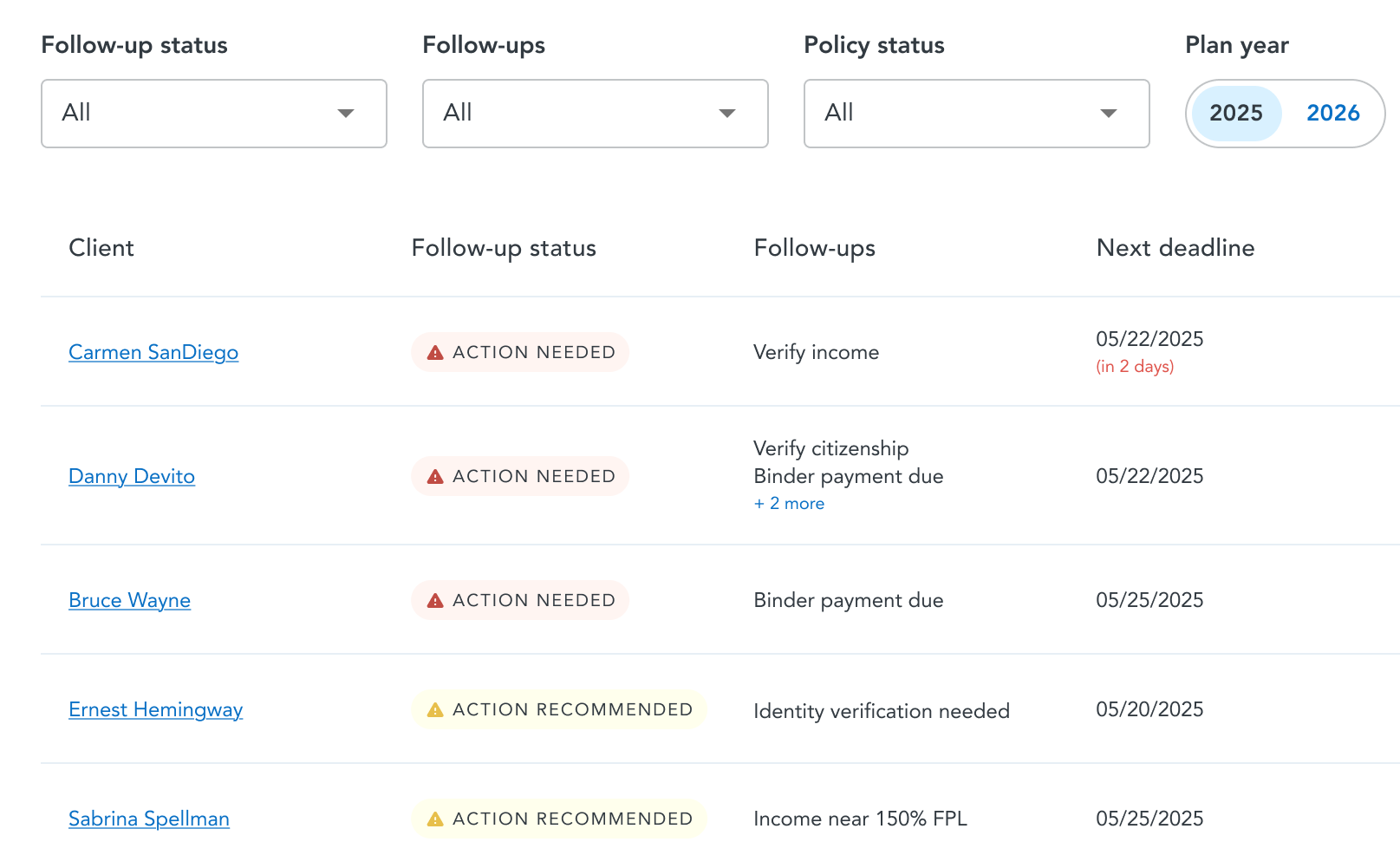Click the Follow-up status column header
This screenshot has height=855, width=1400.
(x=504, y=248)
